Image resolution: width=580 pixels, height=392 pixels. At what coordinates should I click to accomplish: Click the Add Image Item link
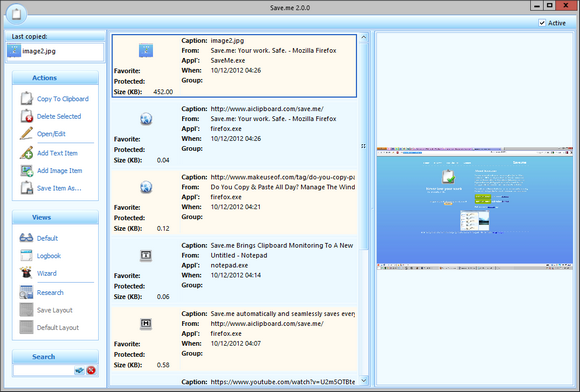coord(60,170)
